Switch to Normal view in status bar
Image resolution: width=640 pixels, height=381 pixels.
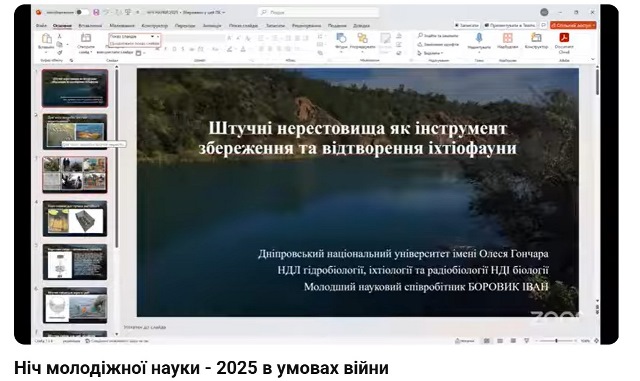point(487,341)
